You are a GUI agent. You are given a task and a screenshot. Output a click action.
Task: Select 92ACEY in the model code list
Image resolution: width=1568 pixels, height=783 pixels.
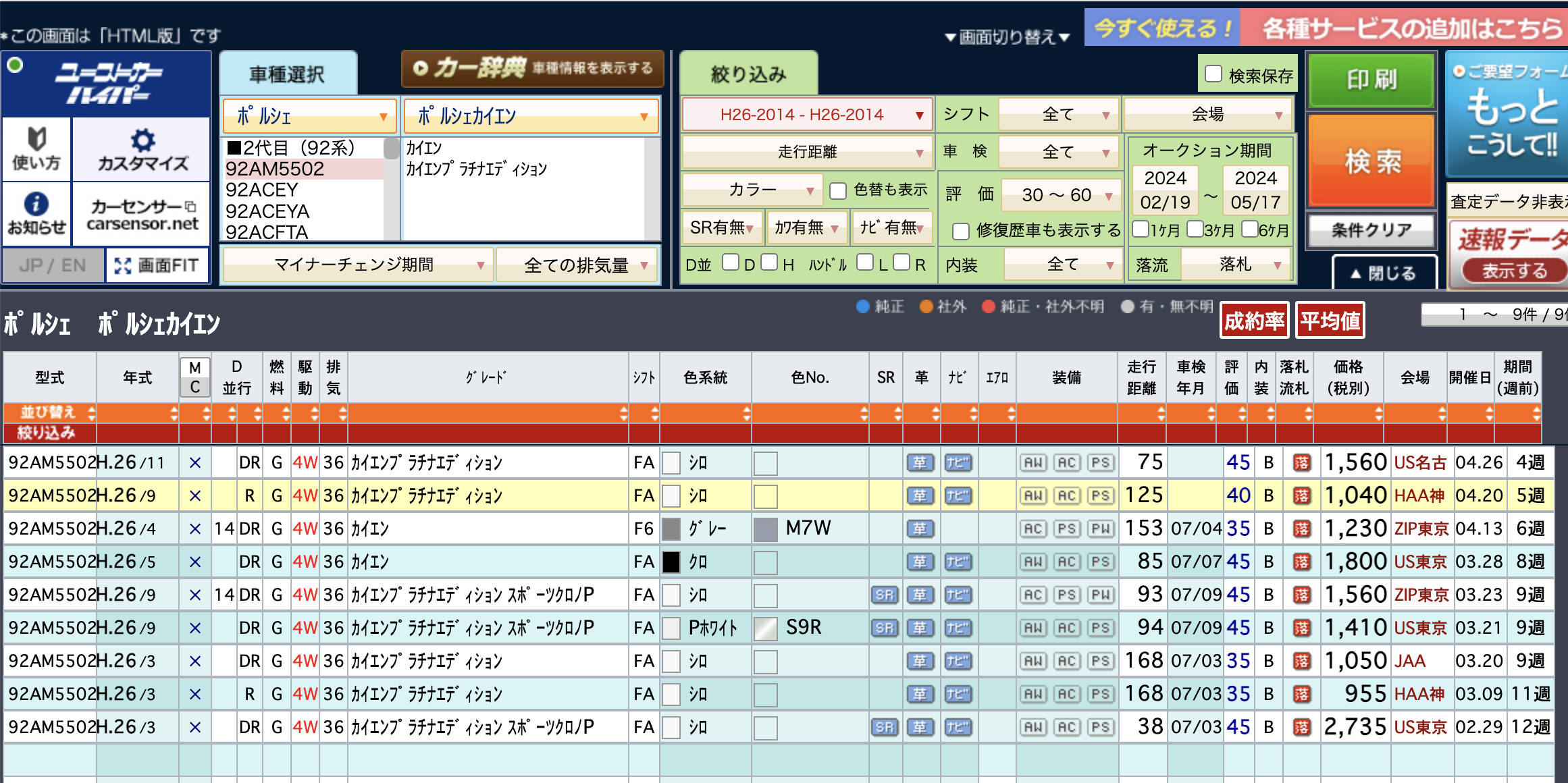point(262,190)
